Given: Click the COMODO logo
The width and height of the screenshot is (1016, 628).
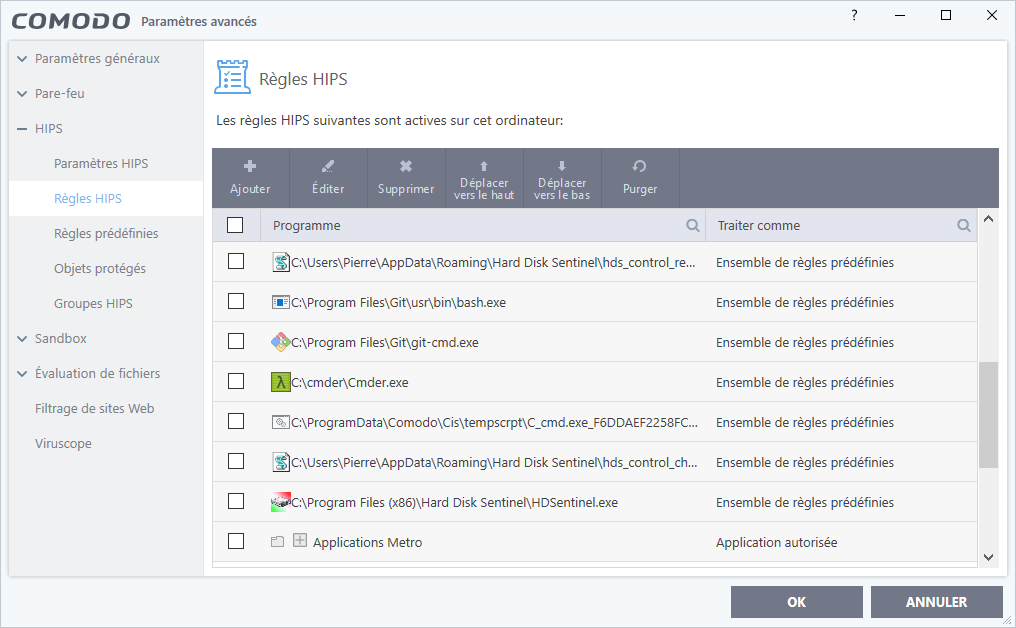Looking at the screenshot, I should [x=71, y=21].
